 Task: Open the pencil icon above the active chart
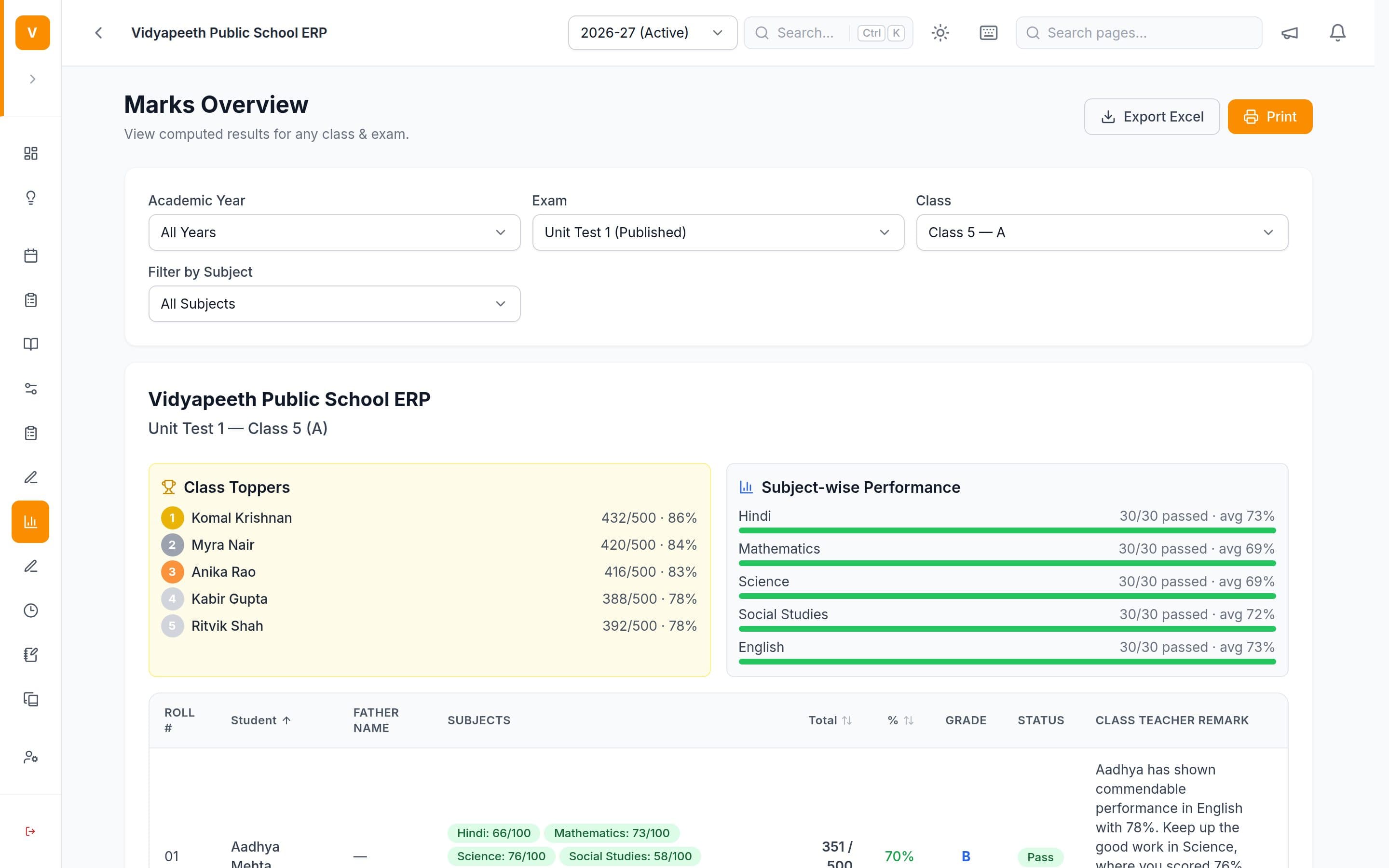point(31,477)
